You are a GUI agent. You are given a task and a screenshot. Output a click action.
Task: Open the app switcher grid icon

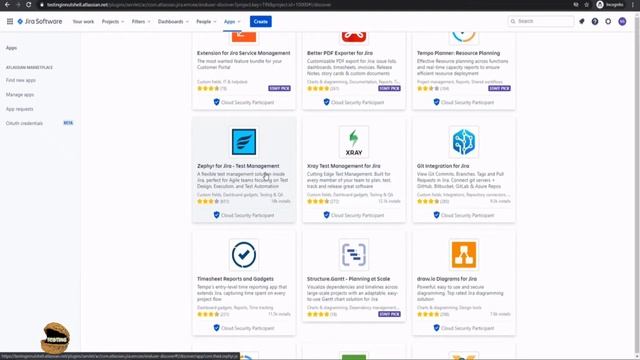click(10, 21)
